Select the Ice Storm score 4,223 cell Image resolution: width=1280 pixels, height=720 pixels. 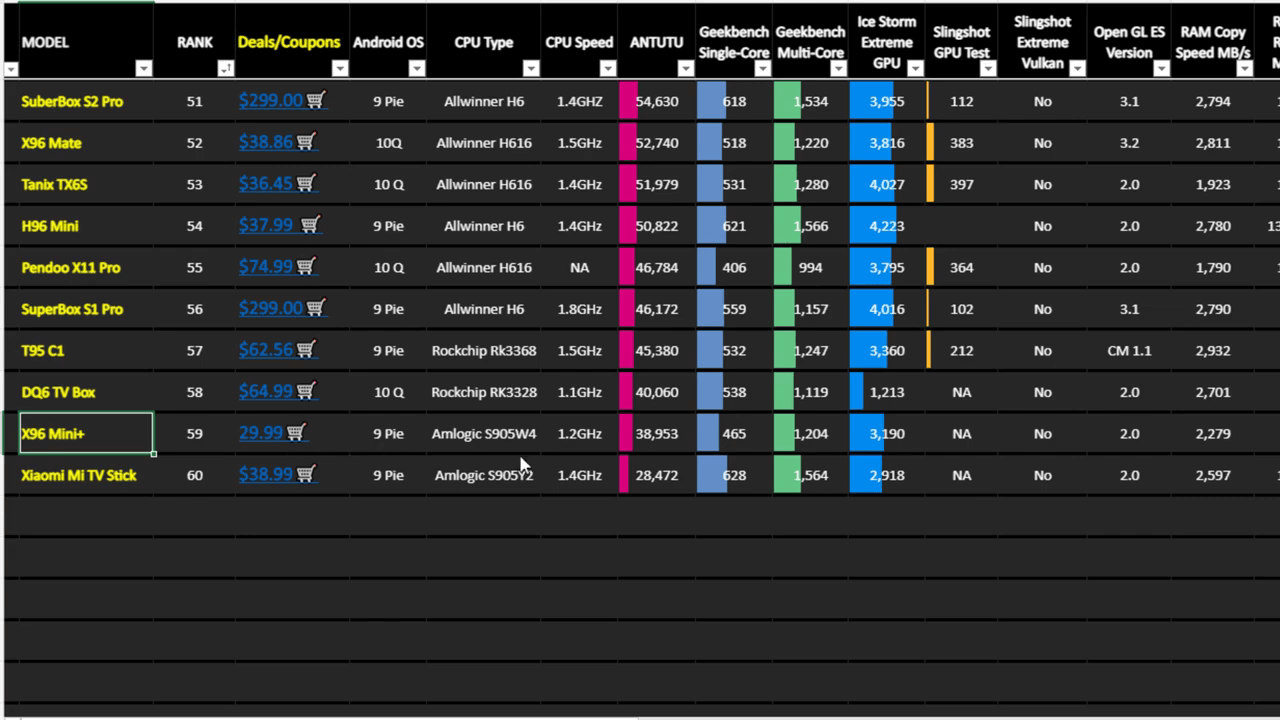887,226
